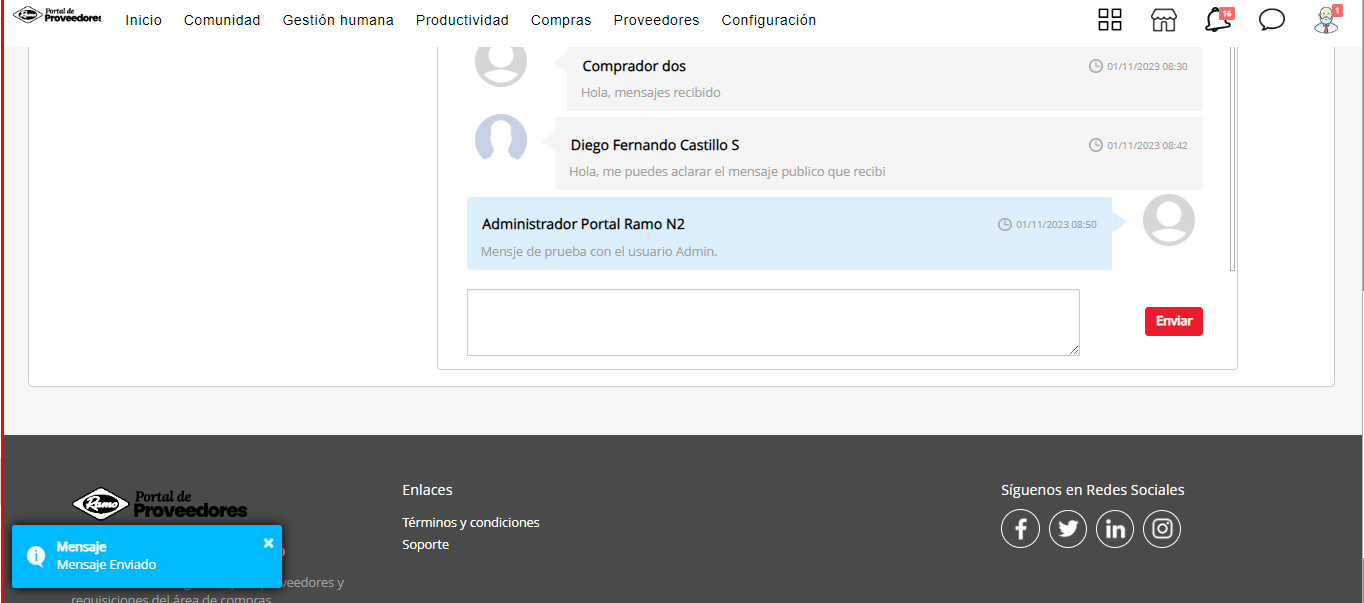Open the user profile avatar menu
Screen dimensions: 1364x603
(x=1326, y=20)
